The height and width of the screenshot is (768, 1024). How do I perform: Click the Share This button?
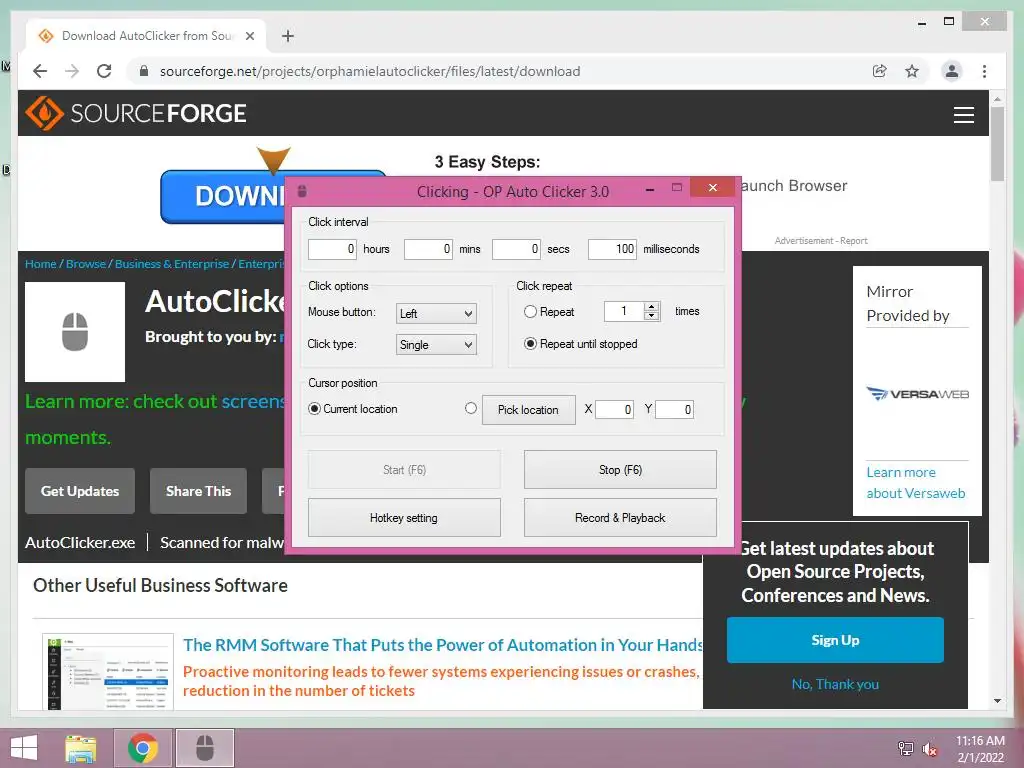(x=199, y=491)
